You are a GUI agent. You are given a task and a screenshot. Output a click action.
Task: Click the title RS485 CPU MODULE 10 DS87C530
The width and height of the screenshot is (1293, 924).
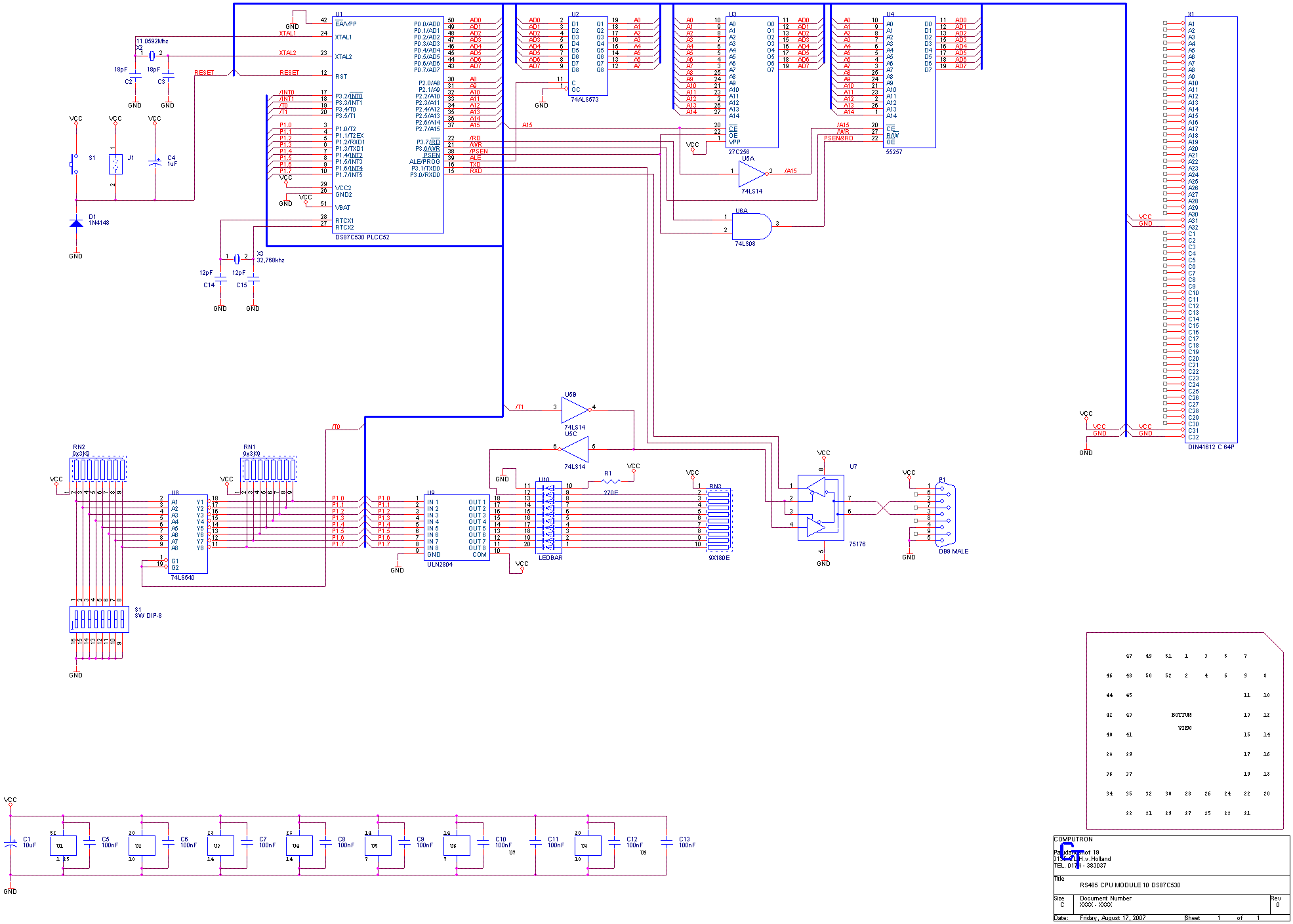[x=1130, y=884]
